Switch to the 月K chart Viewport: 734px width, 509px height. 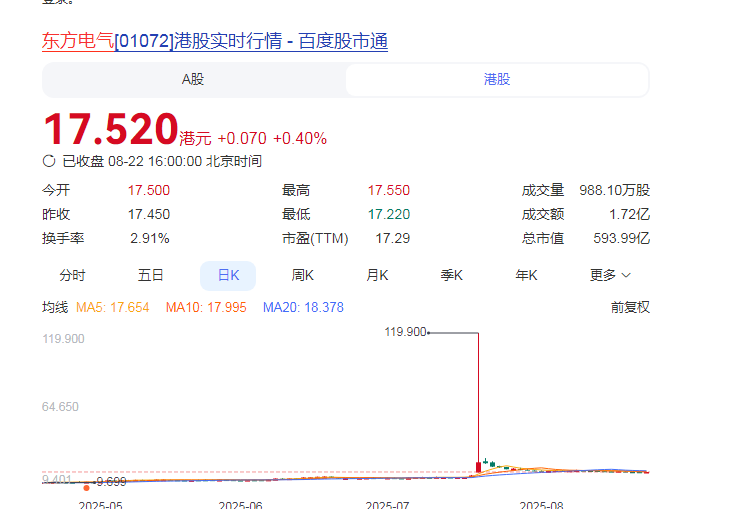pyautogui.click(x=377, y=275)
